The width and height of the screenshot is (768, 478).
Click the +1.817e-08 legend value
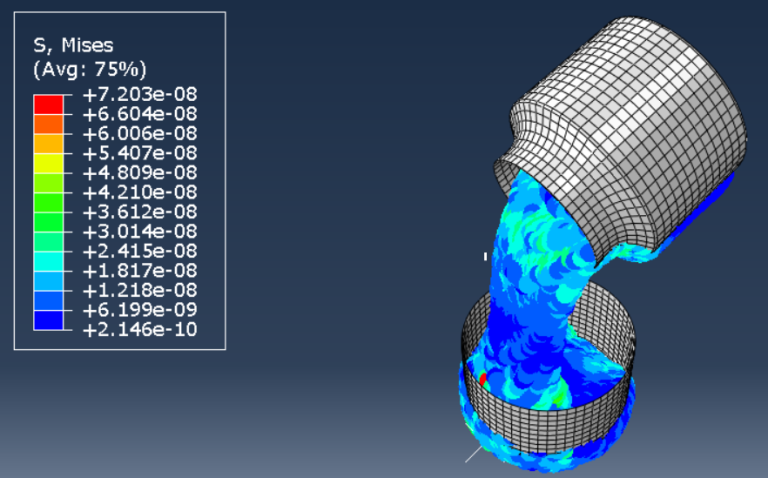(140, 270)
